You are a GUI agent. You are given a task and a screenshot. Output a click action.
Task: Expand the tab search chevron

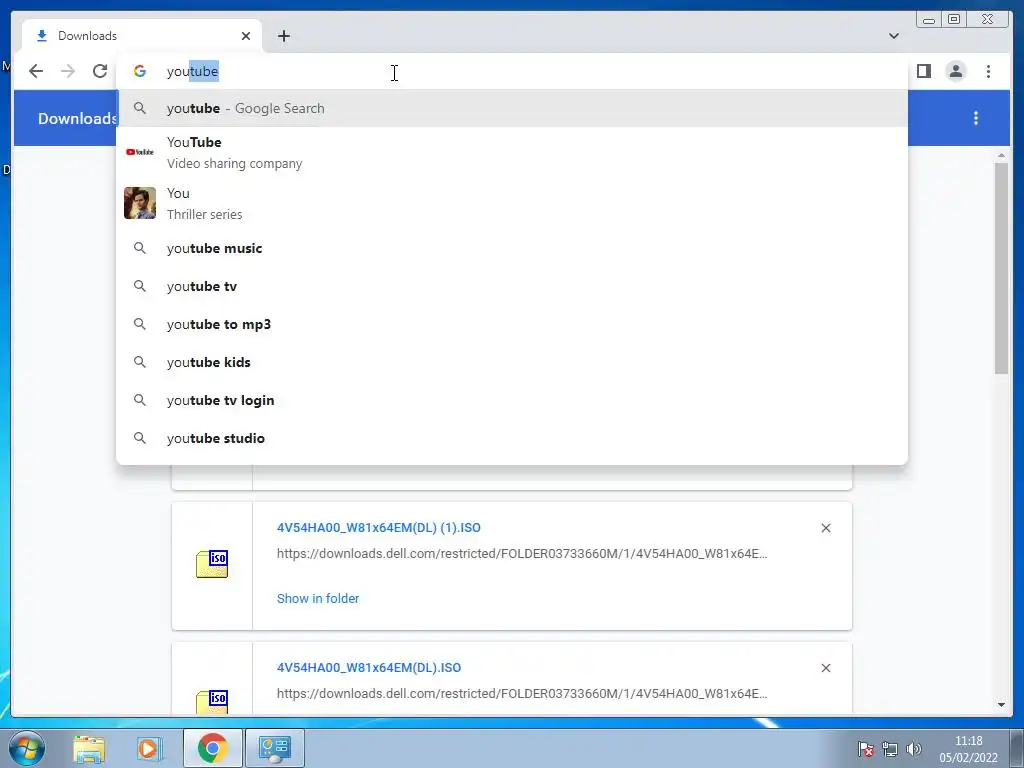click(894, 36)
